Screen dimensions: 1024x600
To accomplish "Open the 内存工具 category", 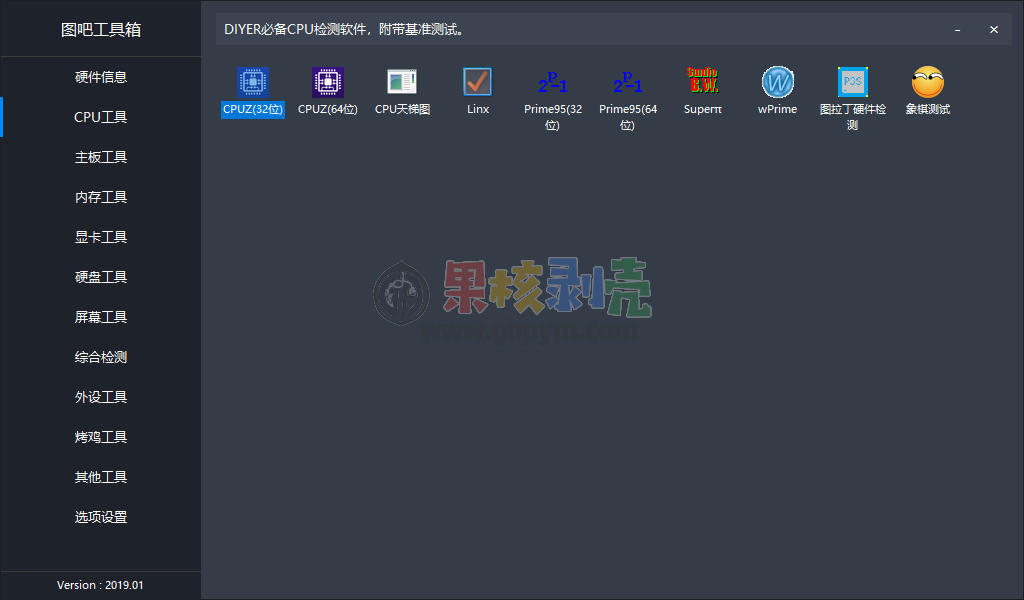I will [x=101, y=197].
